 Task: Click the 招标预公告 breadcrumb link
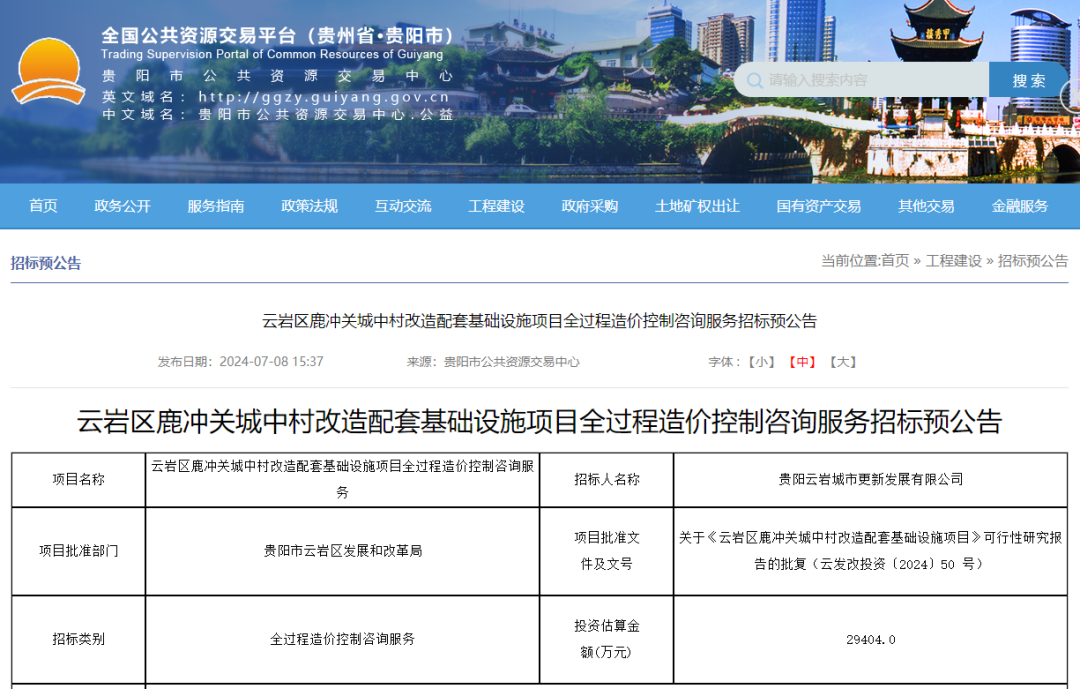pyautogui.click(x=1032, y=260)
